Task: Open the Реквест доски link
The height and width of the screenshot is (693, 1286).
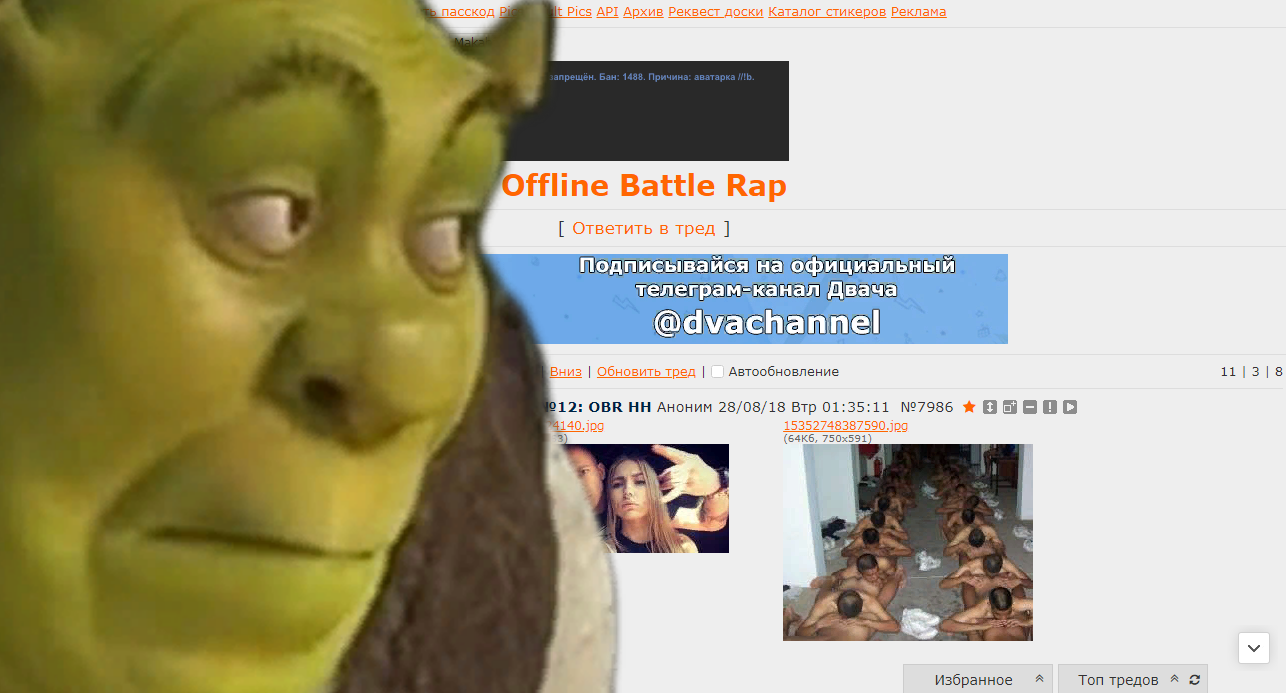Action: click(x=716, y=12)
